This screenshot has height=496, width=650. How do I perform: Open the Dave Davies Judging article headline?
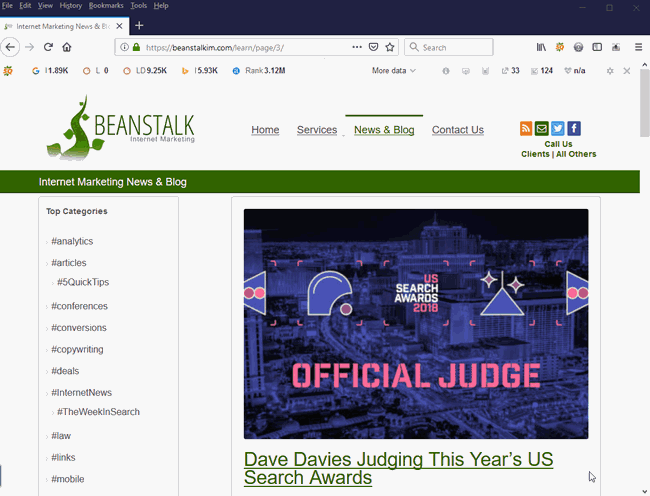point(398,468)
